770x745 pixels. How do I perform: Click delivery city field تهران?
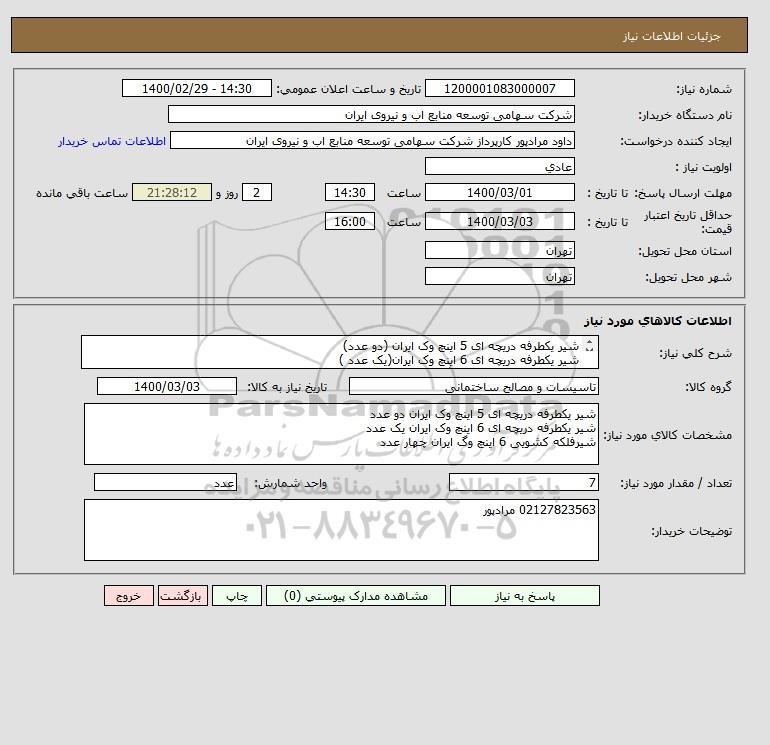click(499, 276)
